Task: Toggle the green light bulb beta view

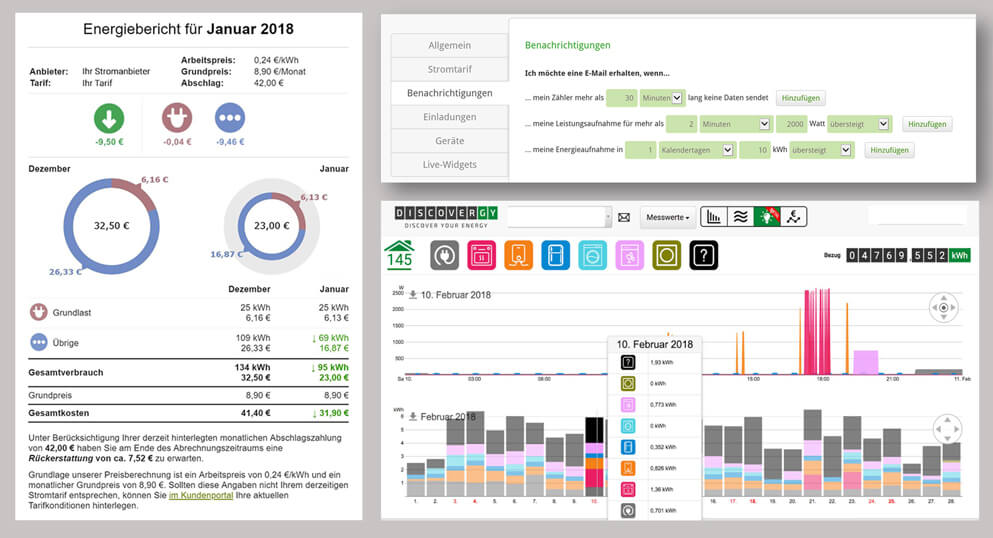Action: tap(767, 217)
